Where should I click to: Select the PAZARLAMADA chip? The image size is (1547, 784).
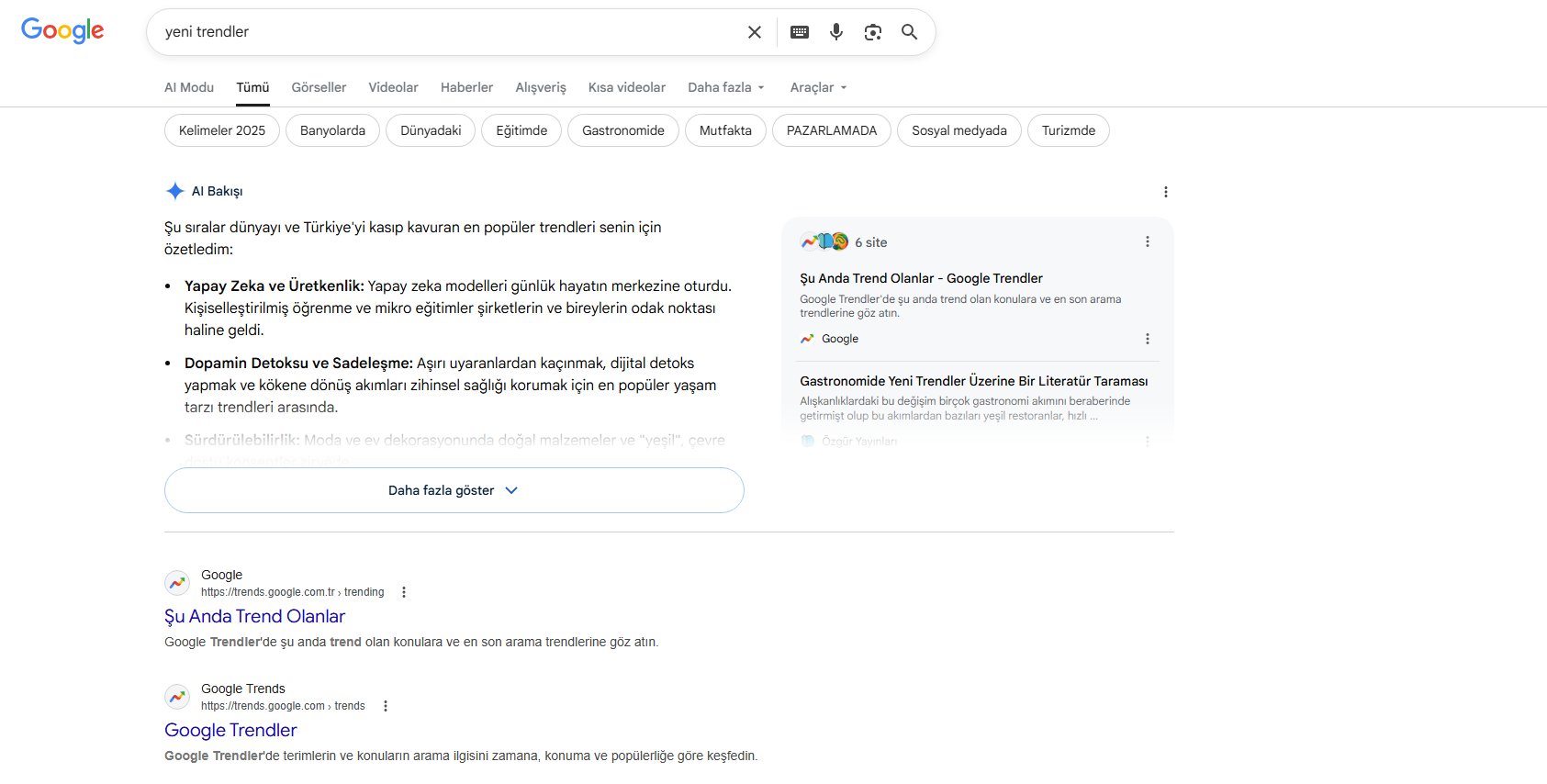pos(832,130)
